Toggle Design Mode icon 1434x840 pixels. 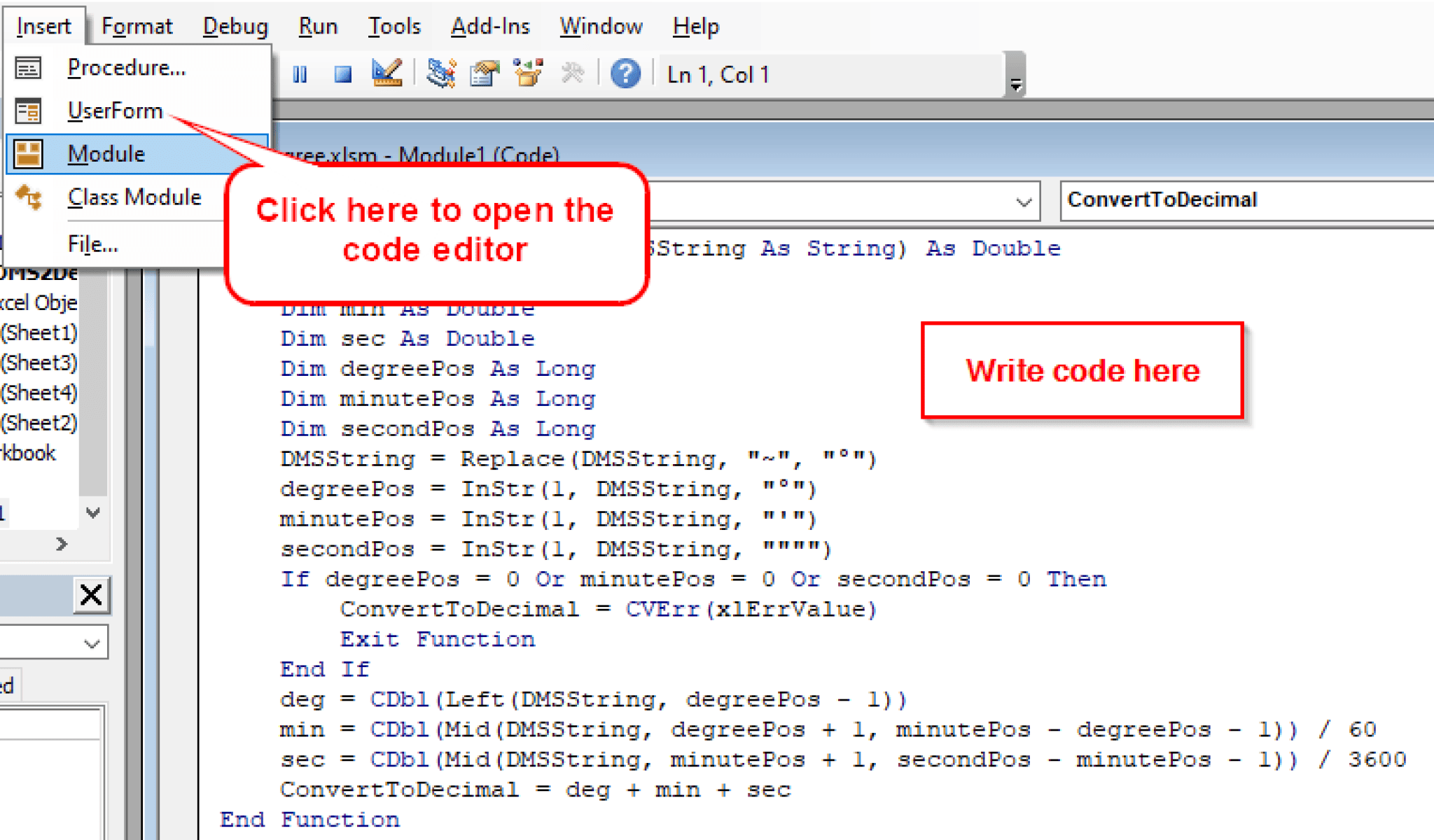(387, 73)
